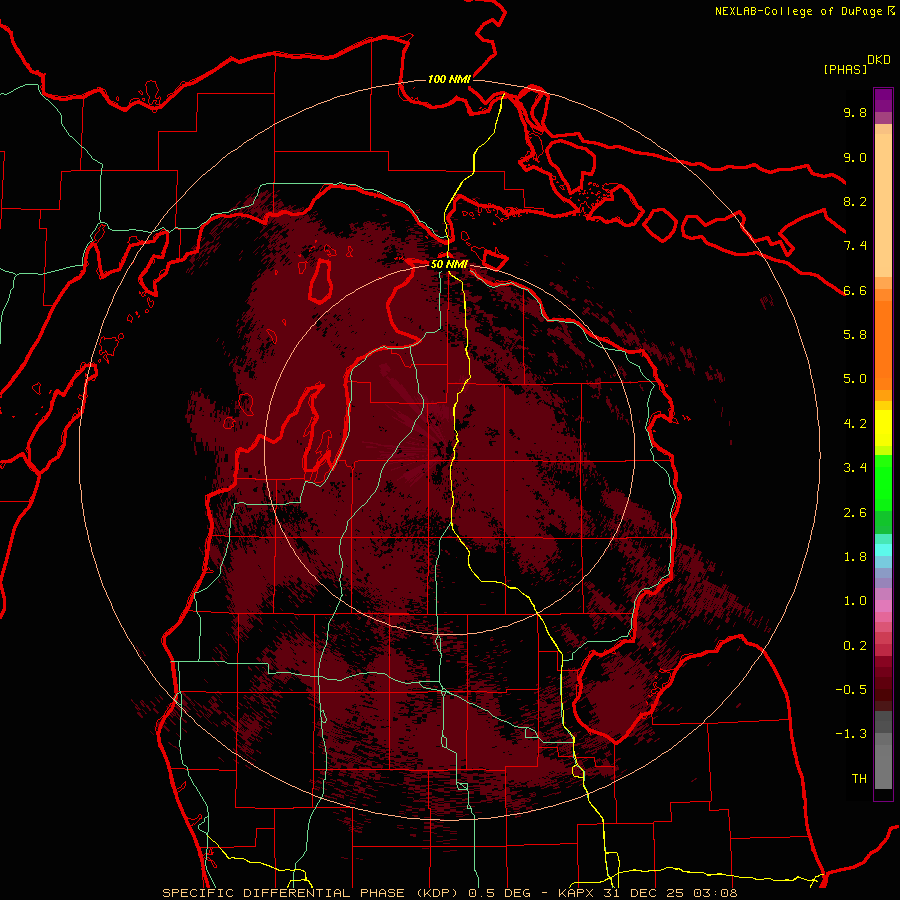This screenshot has width=900, height=900.
Task: Click the 2.6 value on color scale
Action: [855, 513]
